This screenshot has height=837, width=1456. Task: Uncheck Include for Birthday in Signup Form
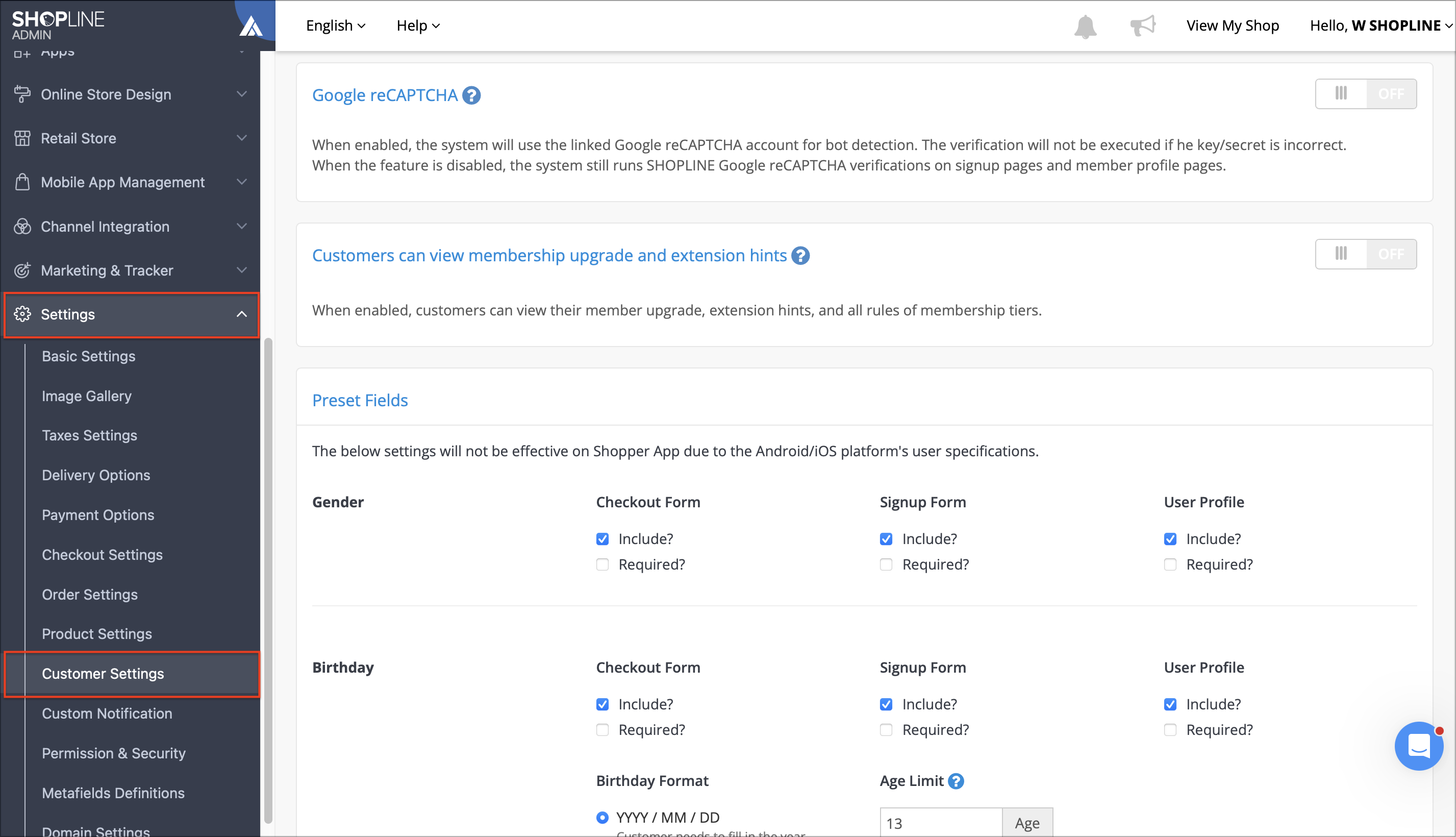pos(886,704)
